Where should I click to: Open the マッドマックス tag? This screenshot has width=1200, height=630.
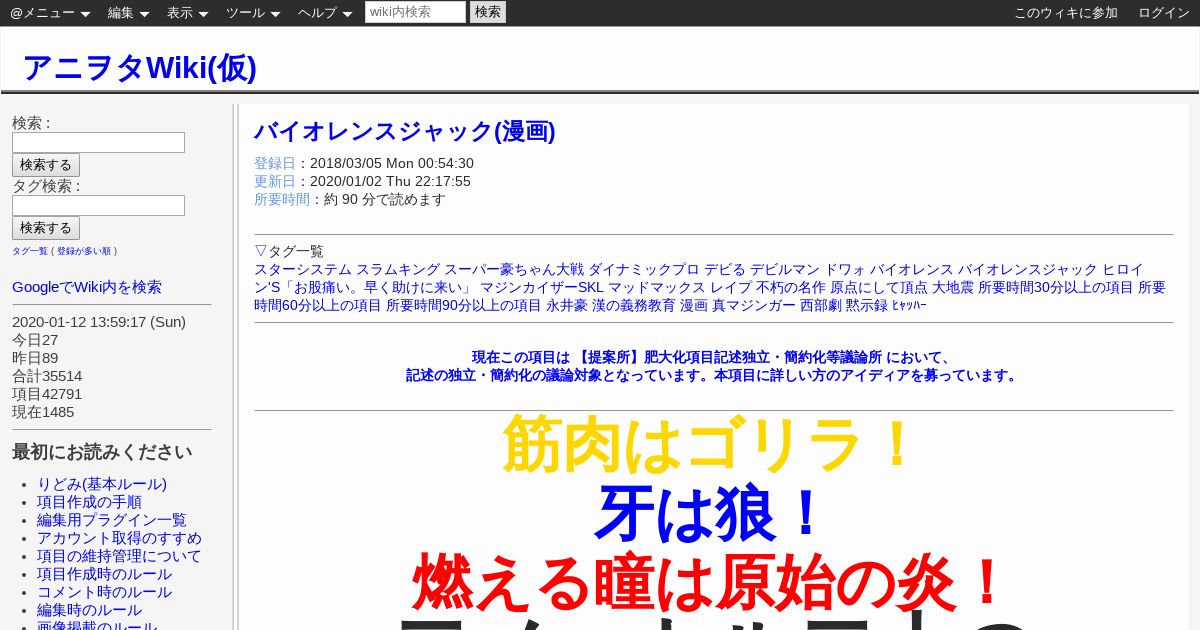point(657,287)
